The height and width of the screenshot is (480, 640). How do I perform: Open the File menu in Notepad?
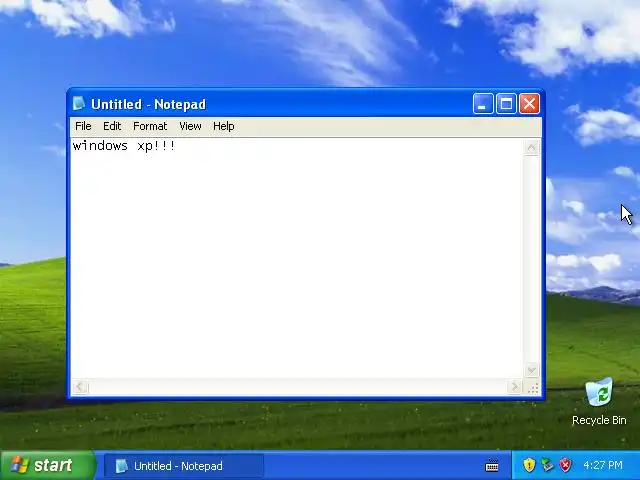[x=83, y=126]
